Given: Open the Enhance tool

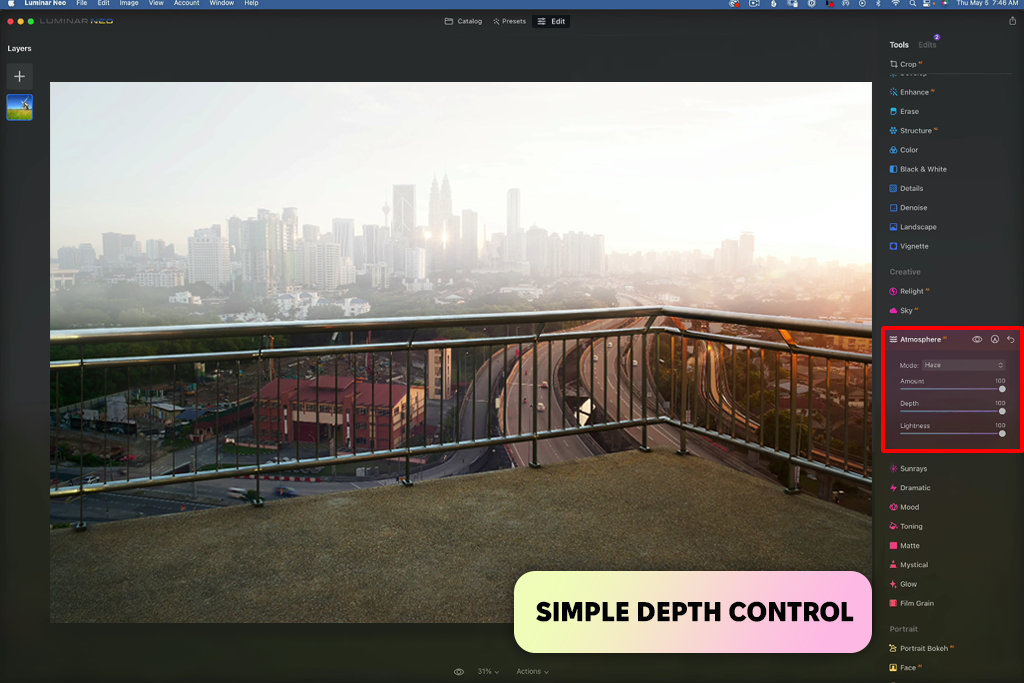Looking at the screenshot, I should pos(913,92).
